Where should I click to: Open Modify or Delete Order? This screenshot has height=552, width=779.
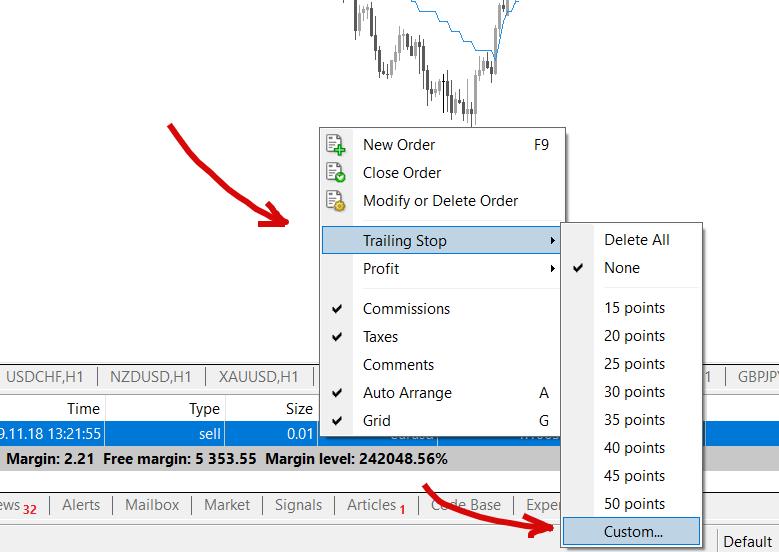[x=442, y=201]
